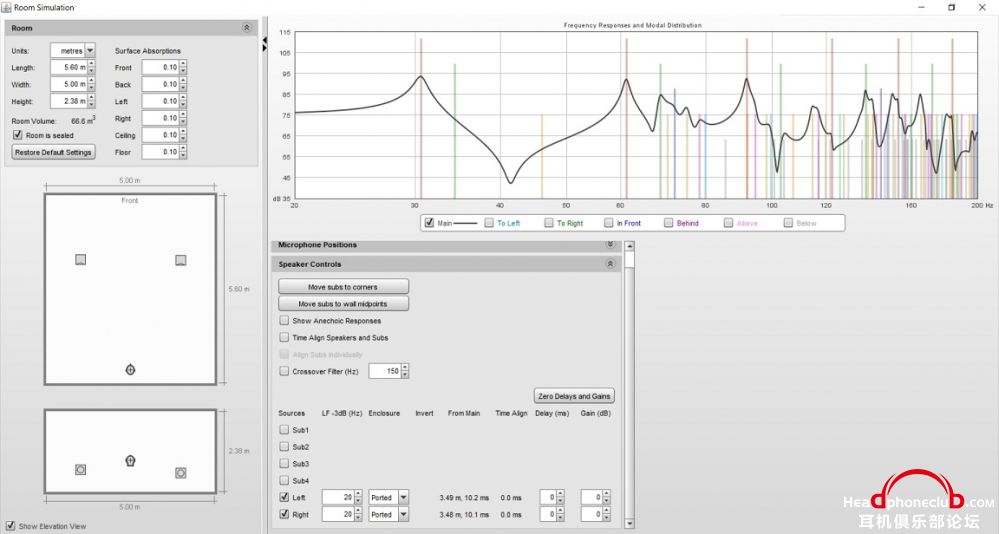999x534 pixels.
Task: Click Zero Delays and Gains
Action: [574, 396]
